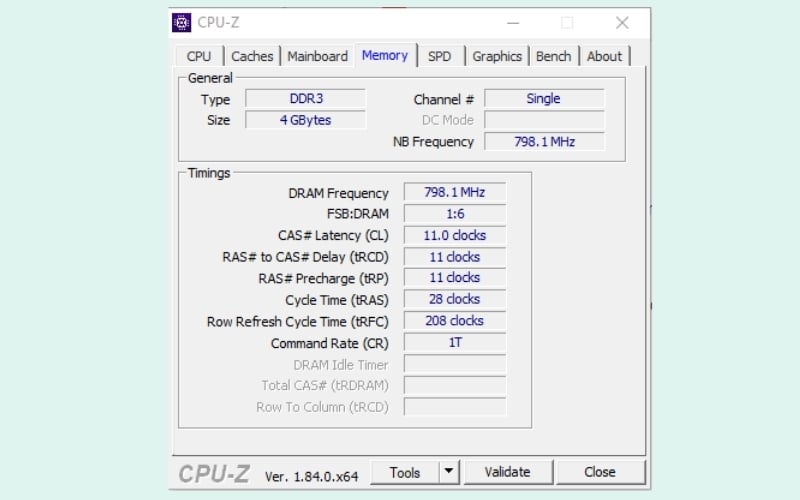Screen dimensions: 800x500
Task: Click the version text Ver. 1.84.0.x64
Action: tap(311, 477)
